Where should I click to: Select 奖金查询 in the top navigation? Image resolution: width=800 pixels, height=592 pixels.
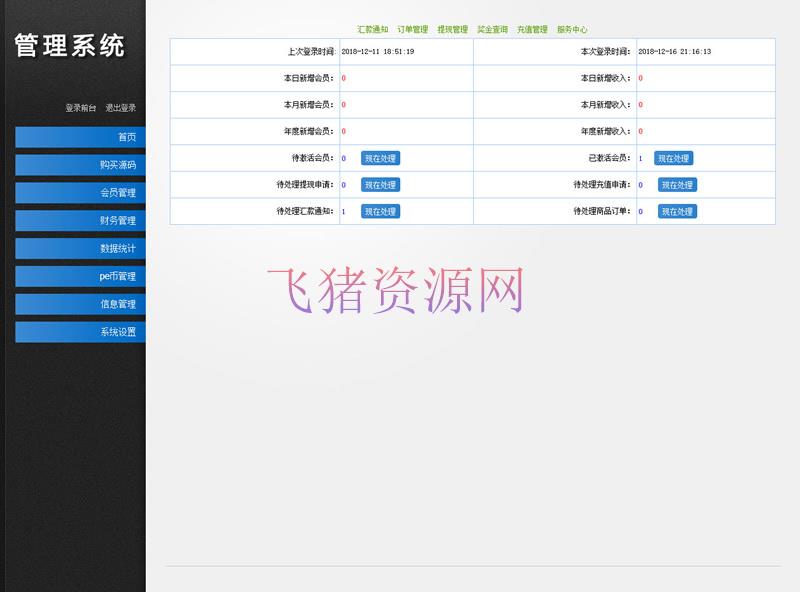(492, 30)
